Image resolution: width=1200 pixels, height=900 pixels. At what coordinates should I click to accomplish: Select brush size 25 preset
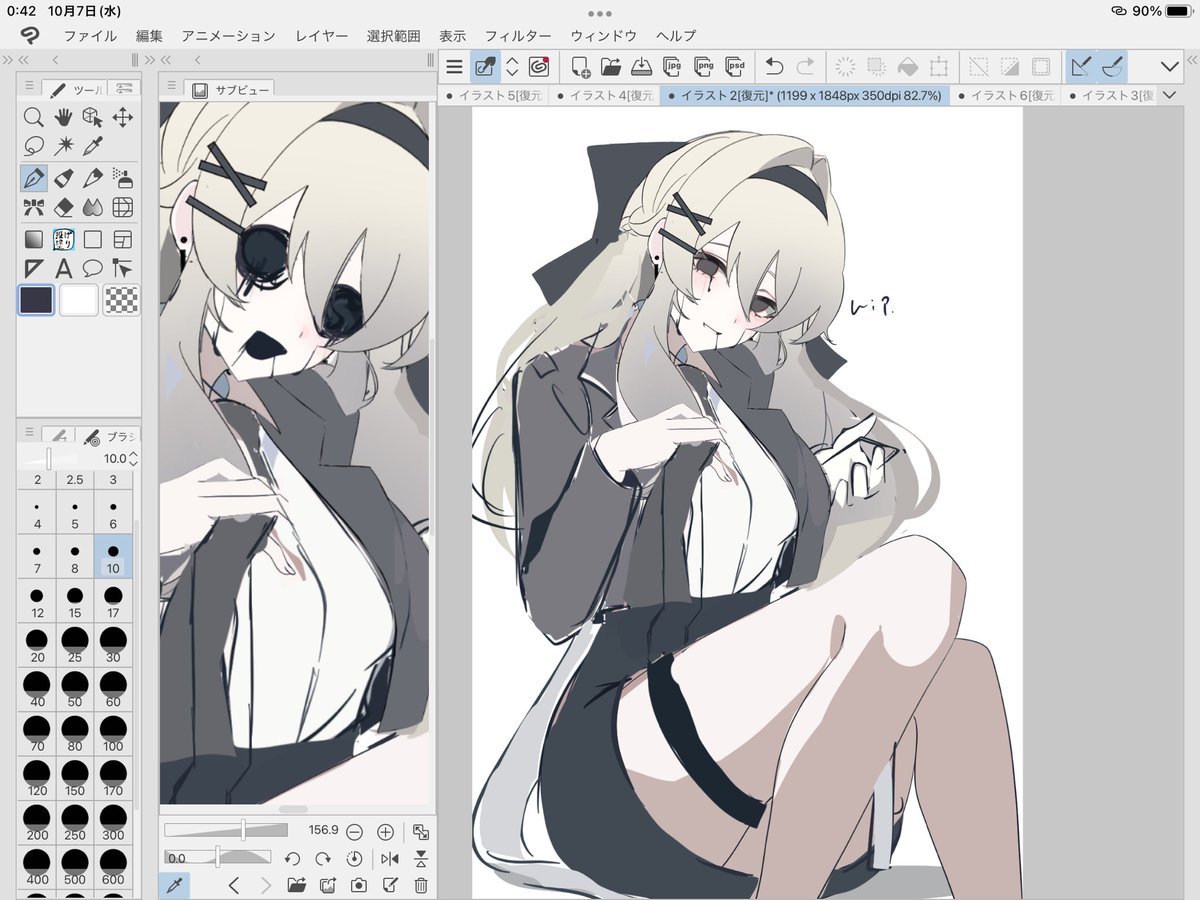75,646
